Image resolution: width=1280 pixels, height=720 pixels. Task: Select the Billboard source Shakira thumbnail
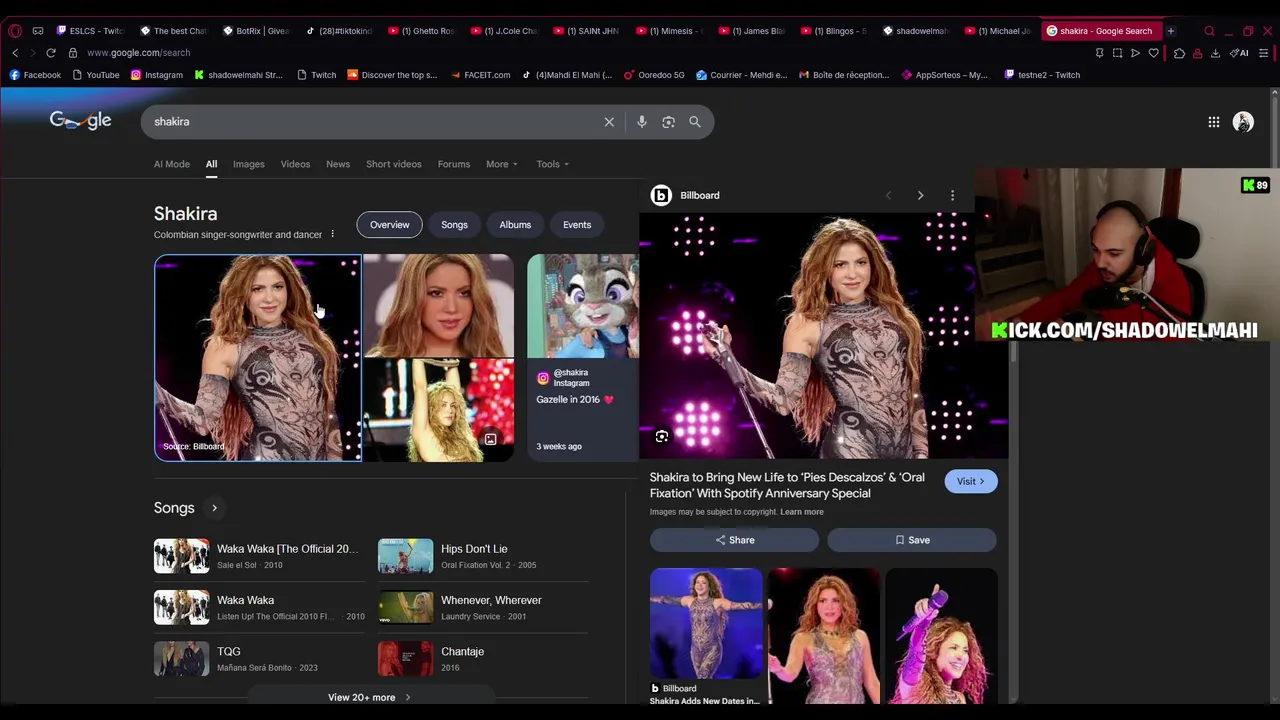[258, 358]
